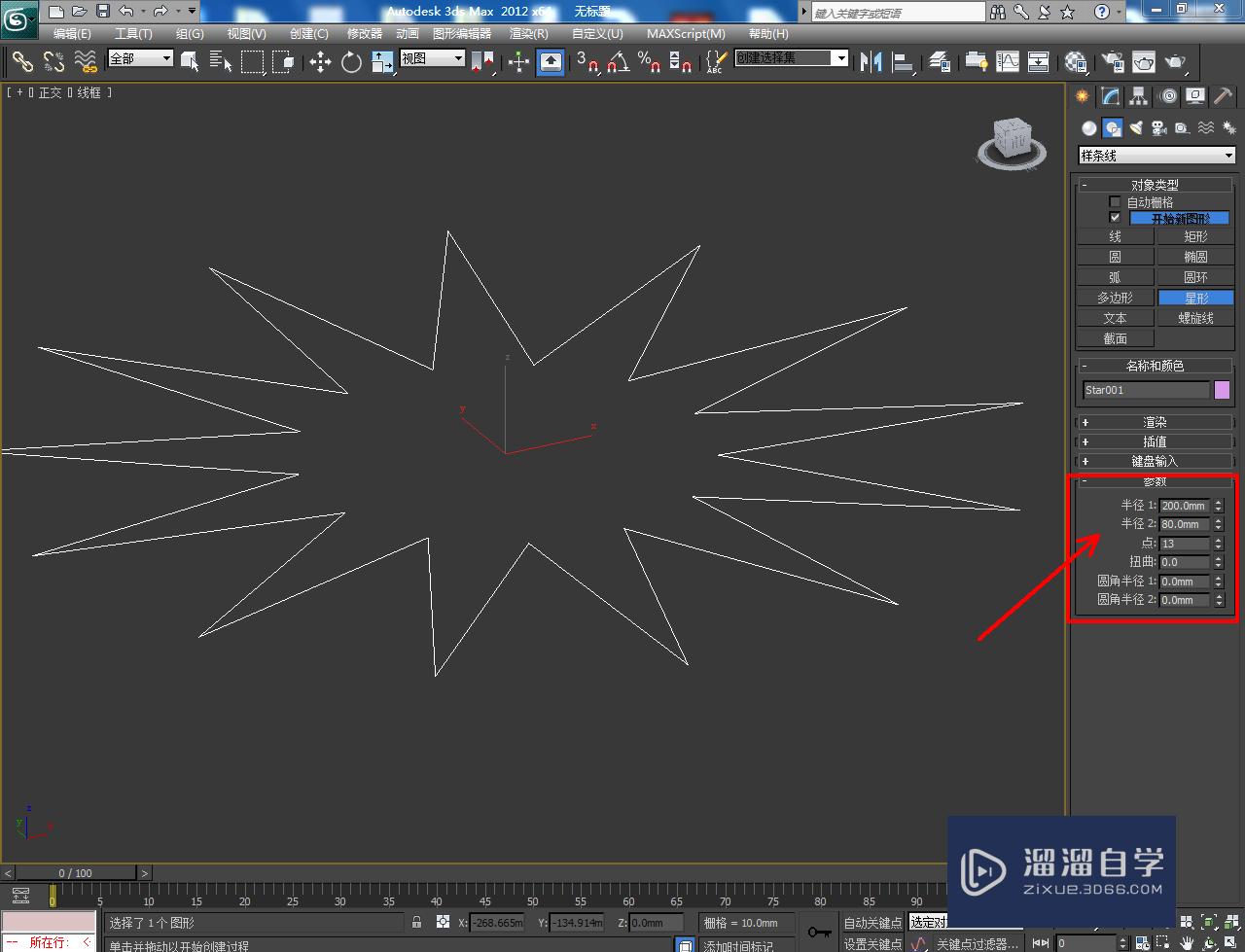Viewport: 1245px width, 952px height.
Task: Click the 文本 text shape button
Action: click(x=1115, y=318)
